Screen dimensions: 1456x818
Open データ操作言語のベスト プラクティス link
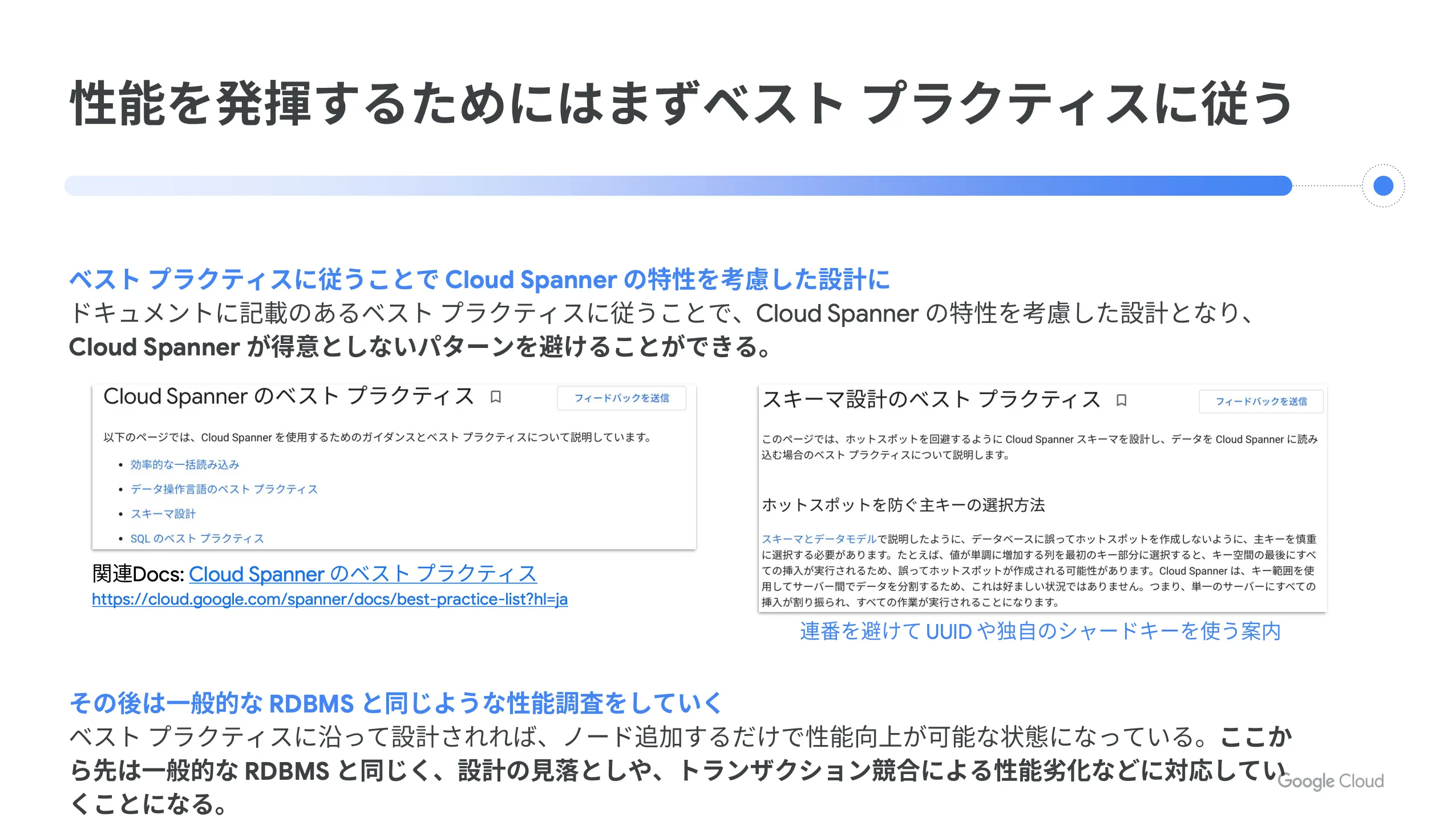click(224, 489)
